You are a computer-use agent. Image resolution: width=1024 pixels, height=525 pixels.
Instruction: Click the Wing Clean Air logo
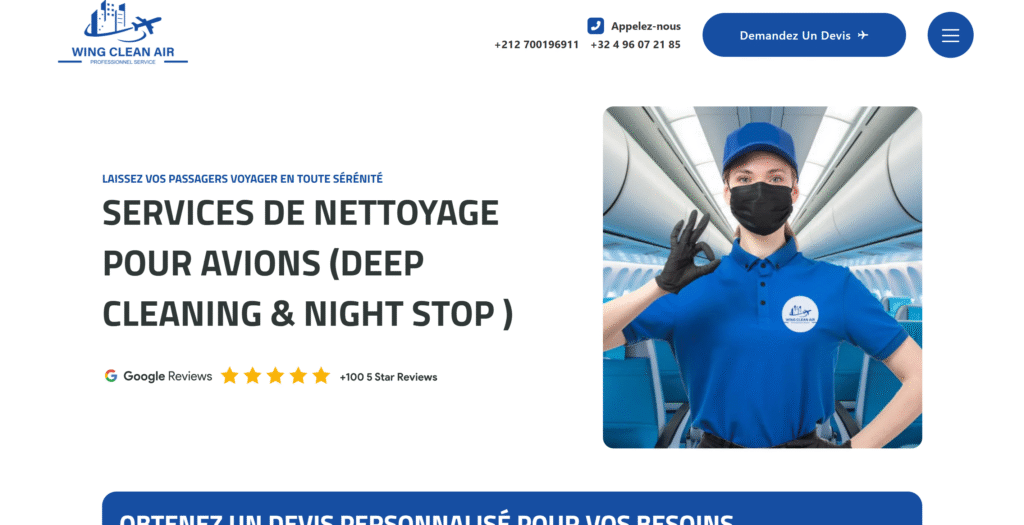[123, 33]
